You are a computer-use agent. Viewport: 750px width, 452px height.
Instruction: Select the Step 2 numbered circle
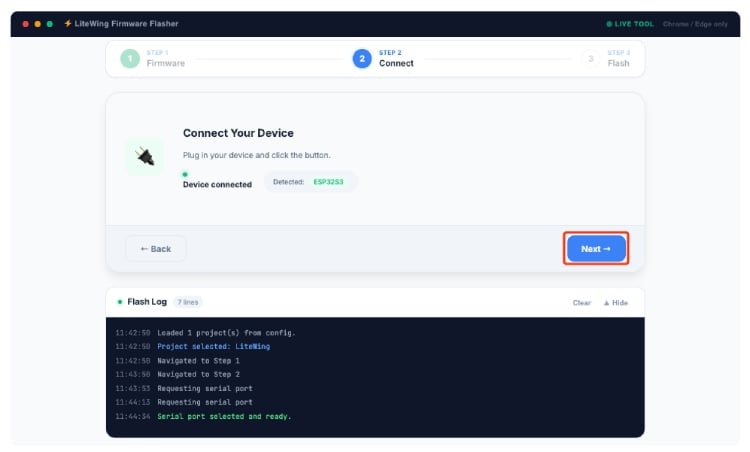(x=361, y=58)
